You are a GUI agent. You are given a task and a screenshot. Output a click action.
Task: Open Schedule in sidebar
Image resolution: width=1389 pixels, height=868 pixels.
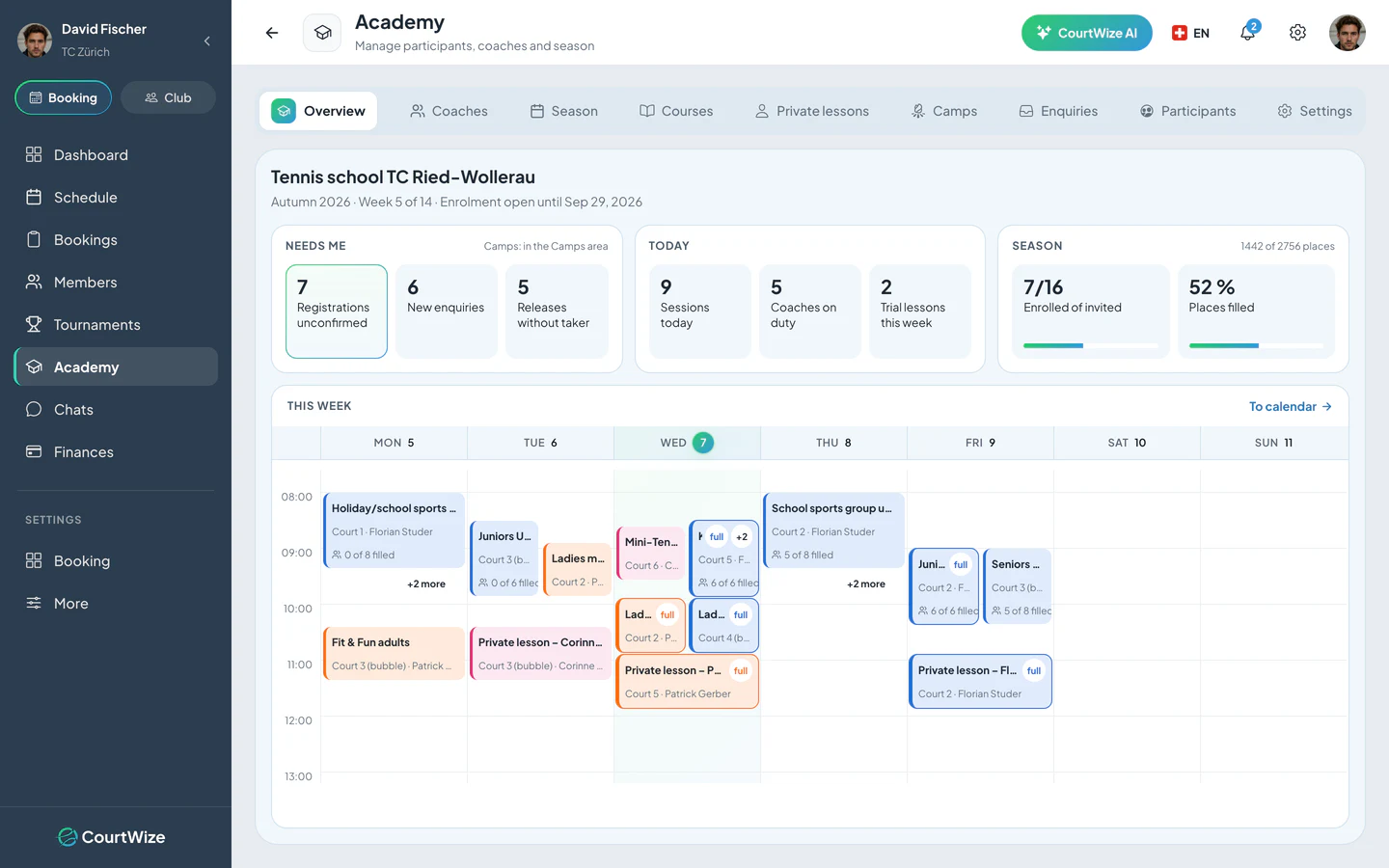point(116,197)
